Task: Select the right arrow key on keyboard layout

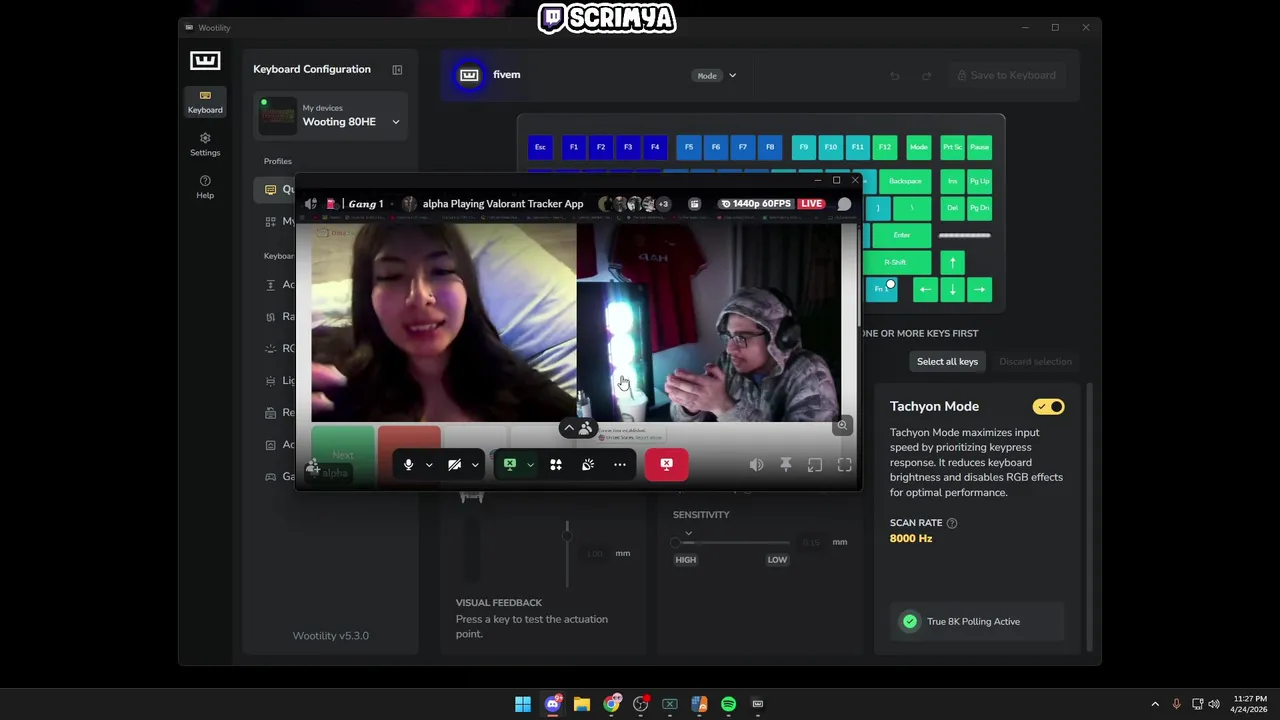Action: [980, 289]
